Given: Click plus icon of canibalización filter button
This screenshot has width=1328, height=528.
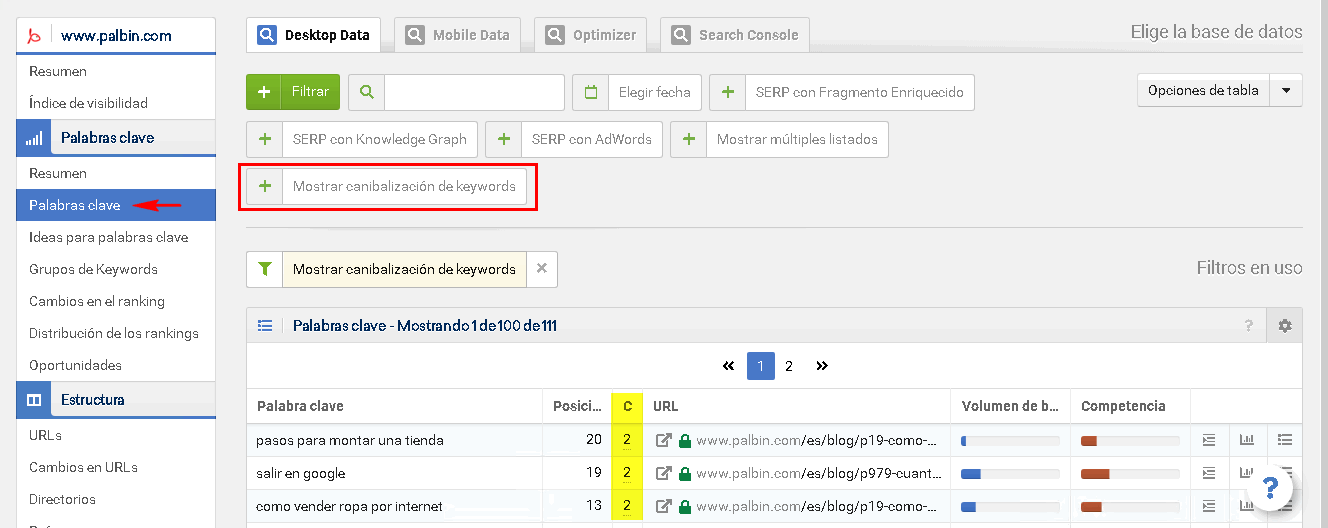Looking at the screenshot, I should pos(265,186).
